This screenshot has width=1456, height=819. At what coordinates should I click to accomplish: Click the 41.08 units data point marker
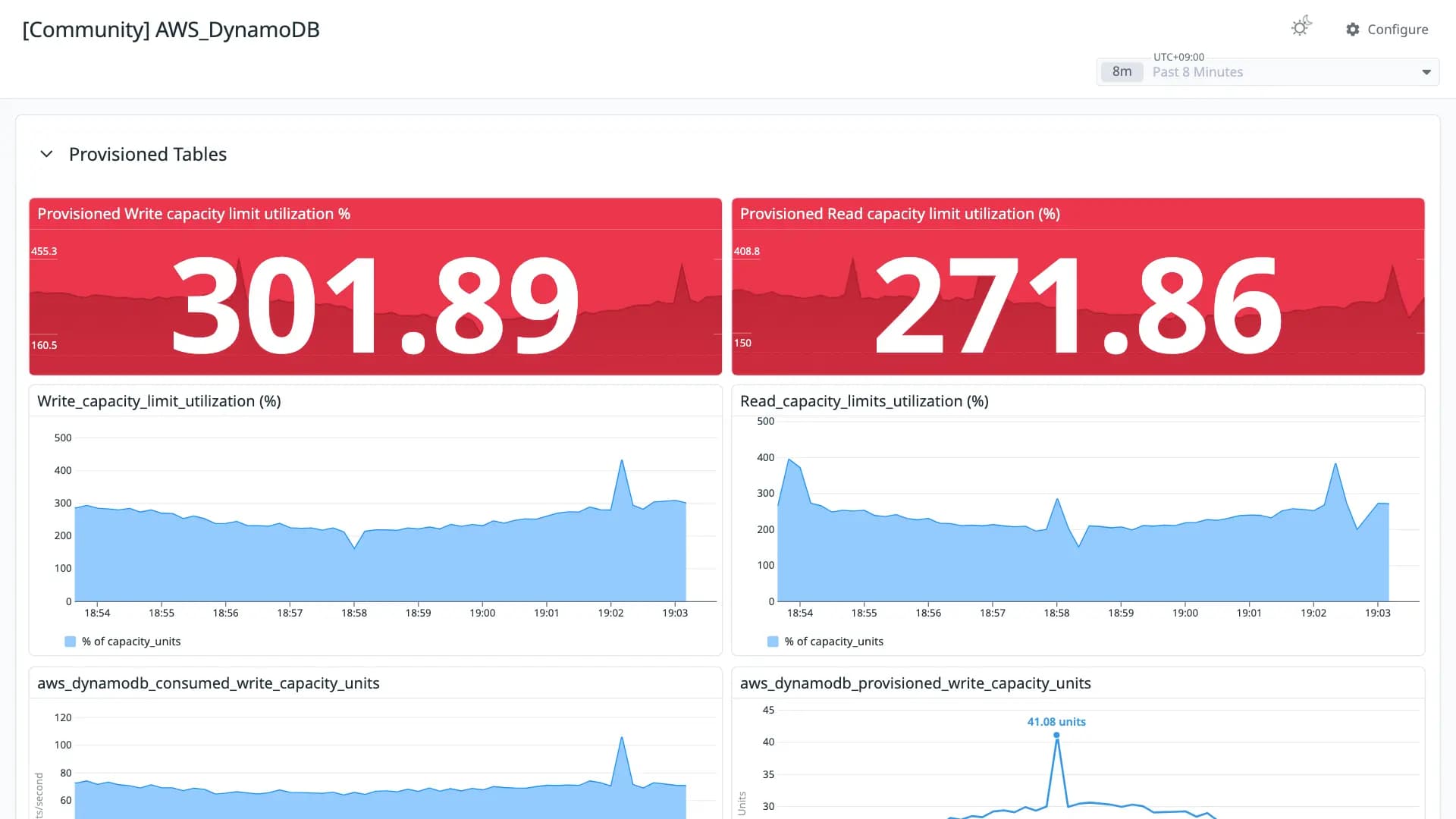coord(1056,735)
